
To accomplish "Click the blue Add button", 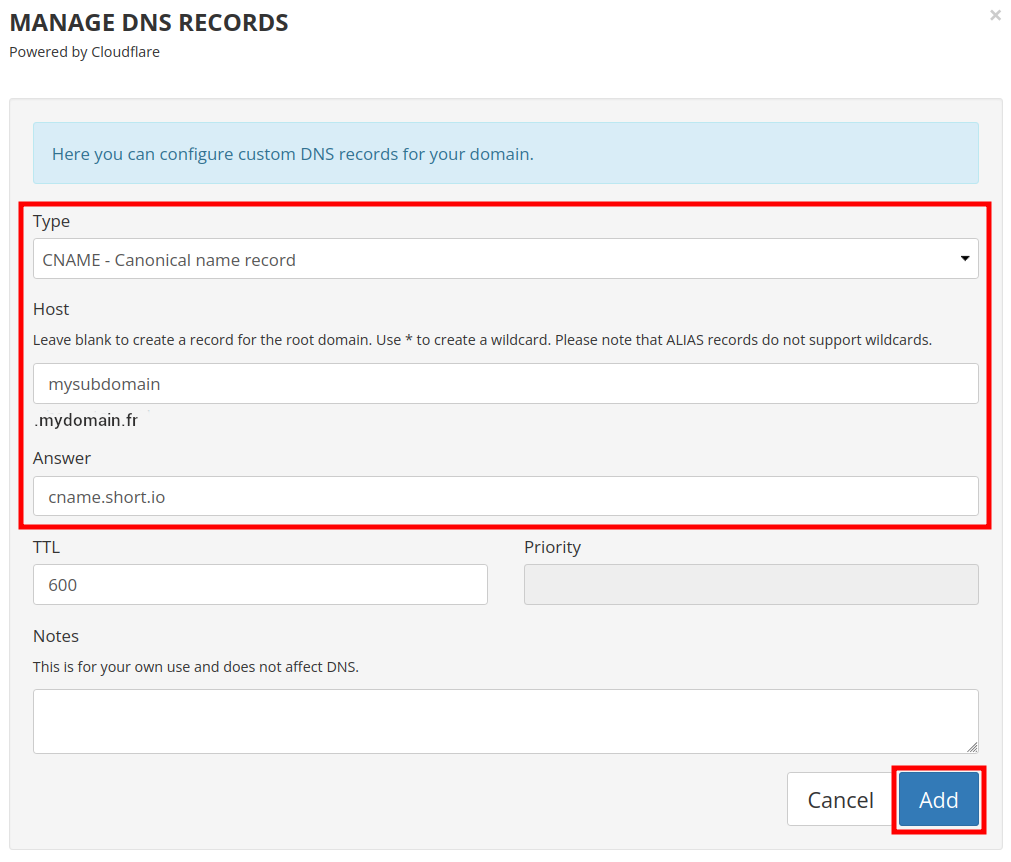I will pos(938,799).
